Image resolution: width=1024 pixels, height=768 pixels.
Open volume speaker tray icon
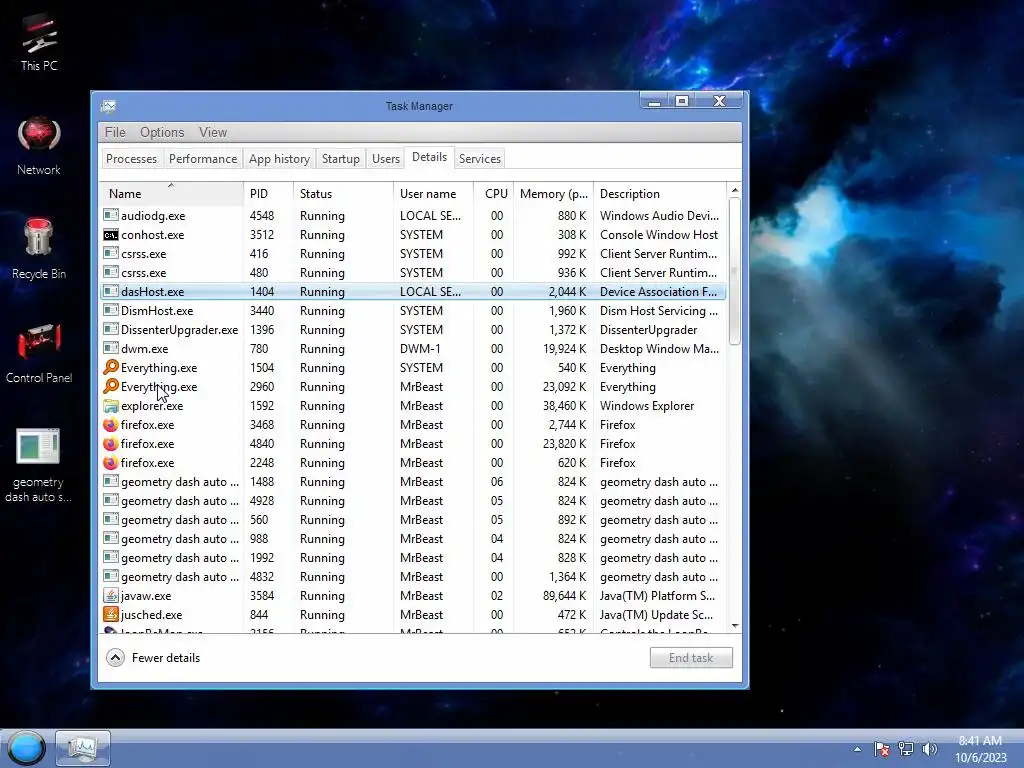coord(930,749)
